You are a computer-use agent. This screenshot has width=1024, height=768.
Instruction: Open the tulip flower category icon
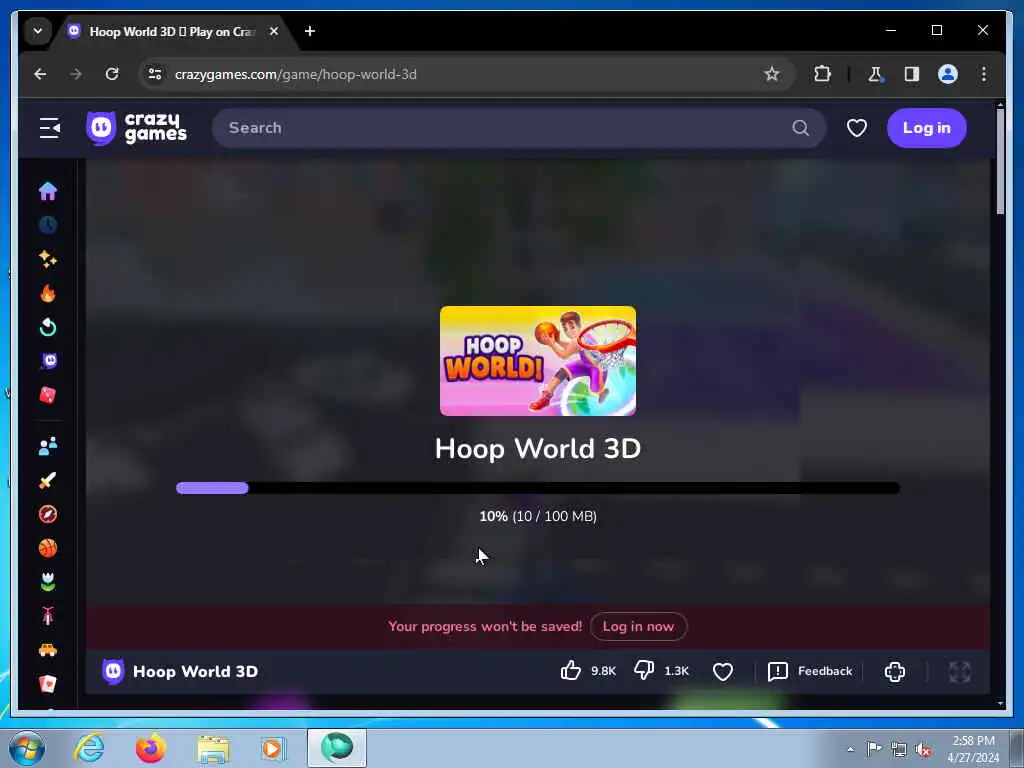coord(48,583)
